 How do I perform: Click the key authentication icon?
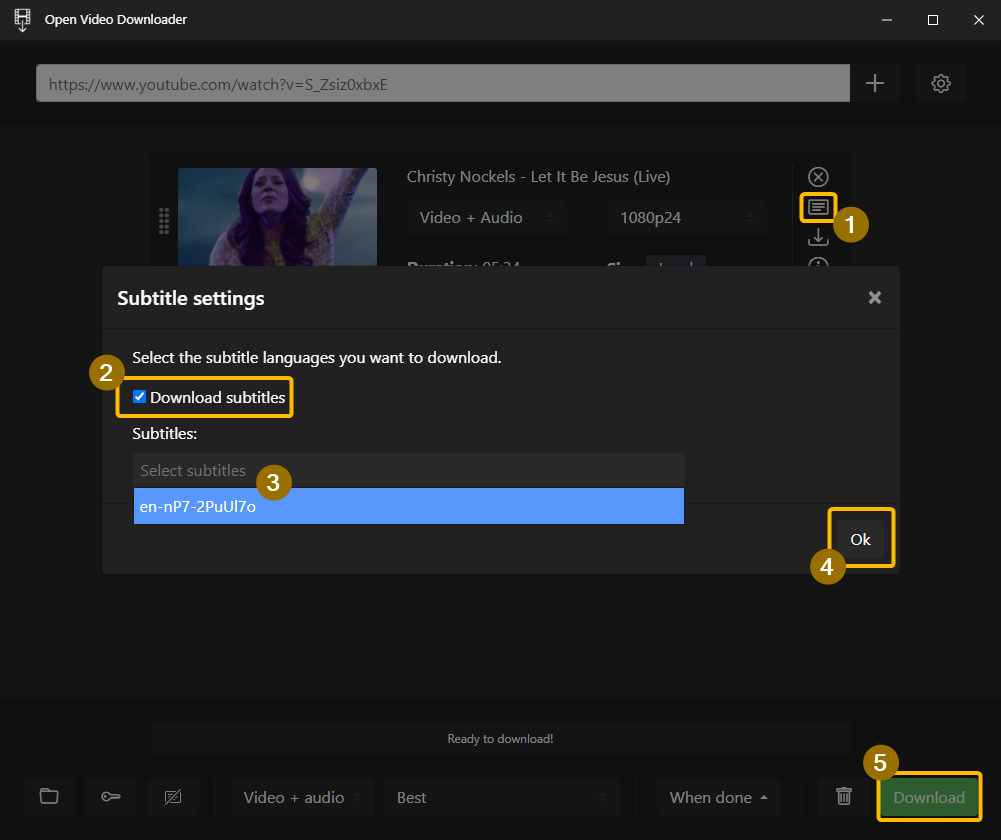point(110,797)
